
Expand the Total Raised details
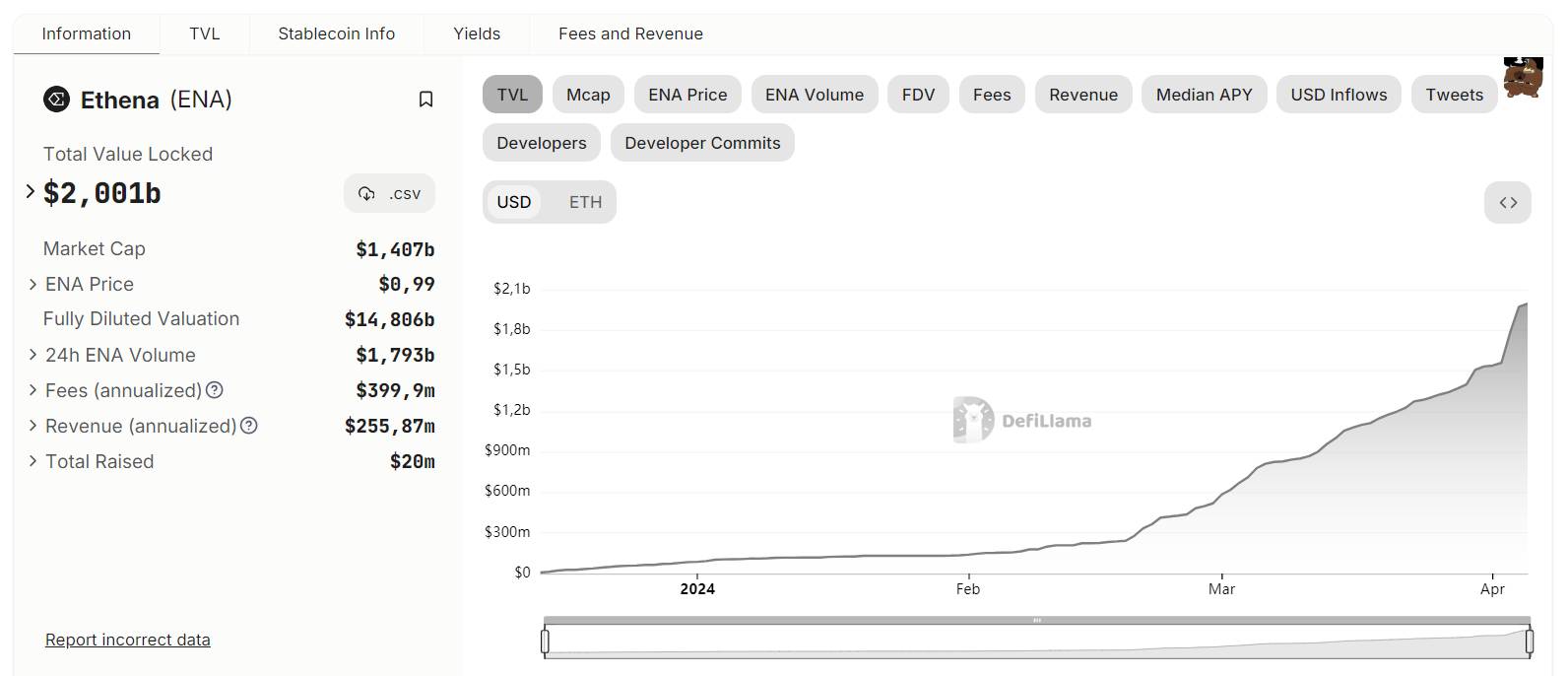(33, 461)
